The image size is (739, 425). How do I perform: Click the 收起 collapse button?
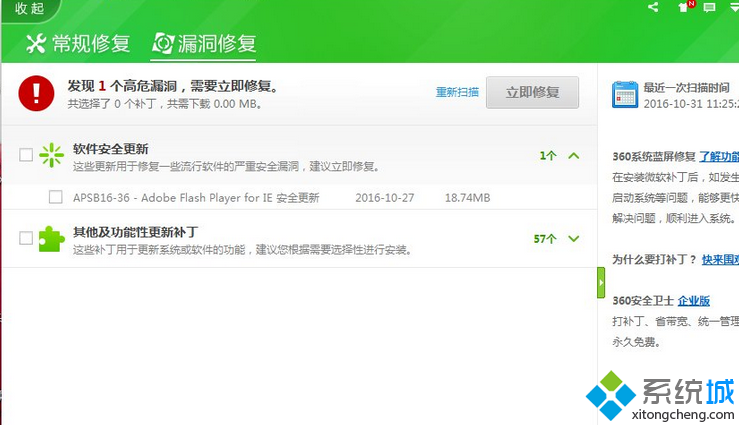(29, 9)
